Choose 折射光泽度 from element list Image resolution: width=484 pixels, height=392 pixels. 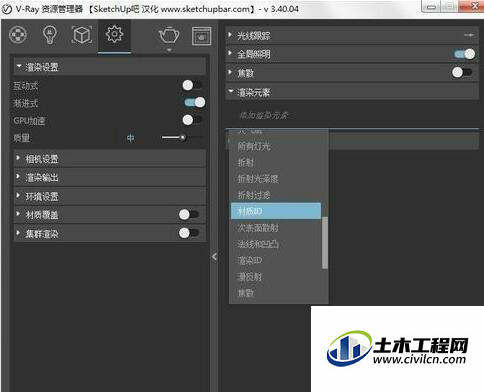tap(276, 179)
